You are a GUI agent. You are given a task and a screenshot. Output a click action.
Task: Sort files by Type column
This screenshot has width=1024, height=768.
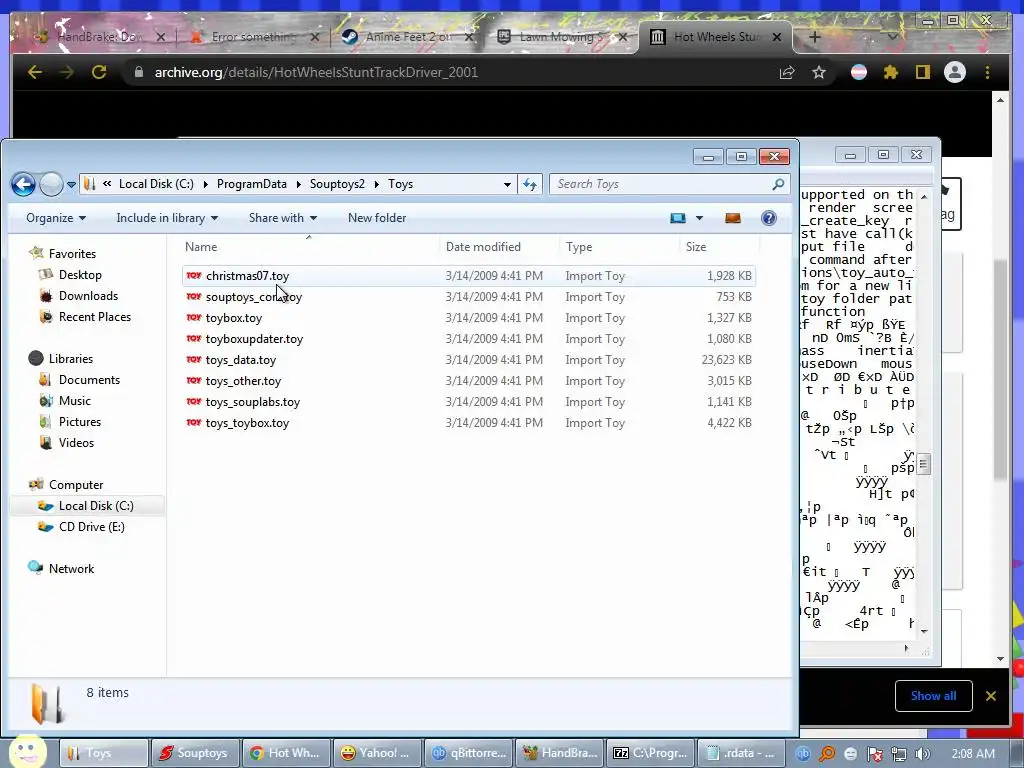(619, 247)
